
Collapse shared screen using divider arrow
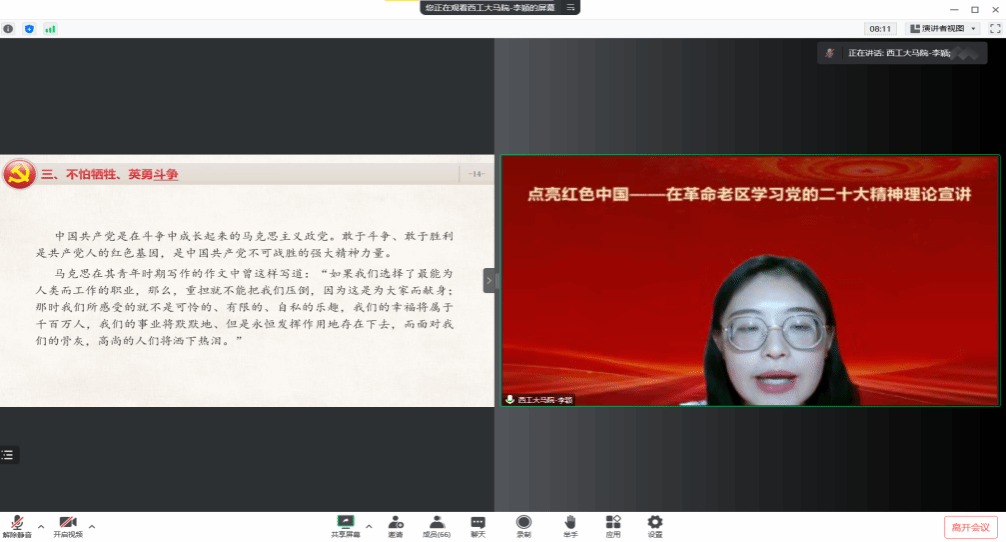tap(489, 281)
